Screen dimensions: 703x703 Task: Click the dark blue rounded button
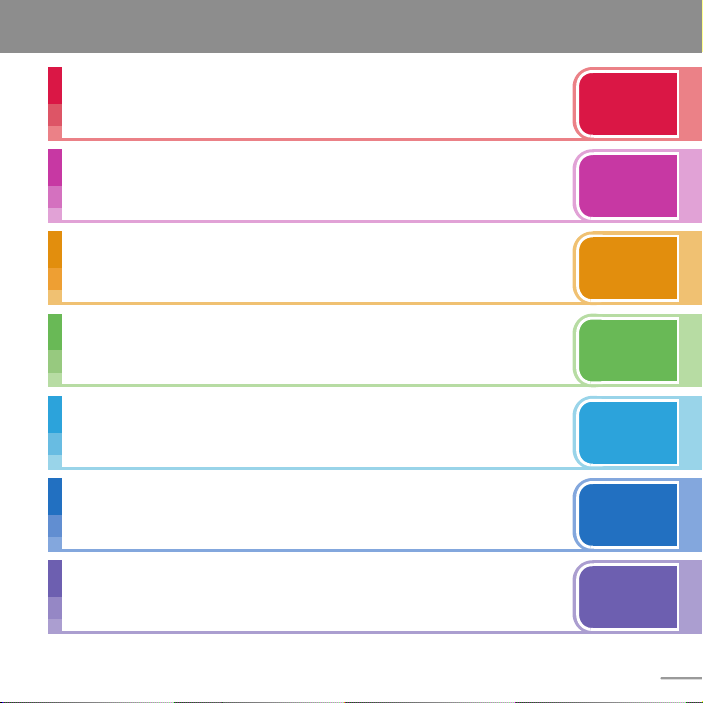click(x=628, y=515)
